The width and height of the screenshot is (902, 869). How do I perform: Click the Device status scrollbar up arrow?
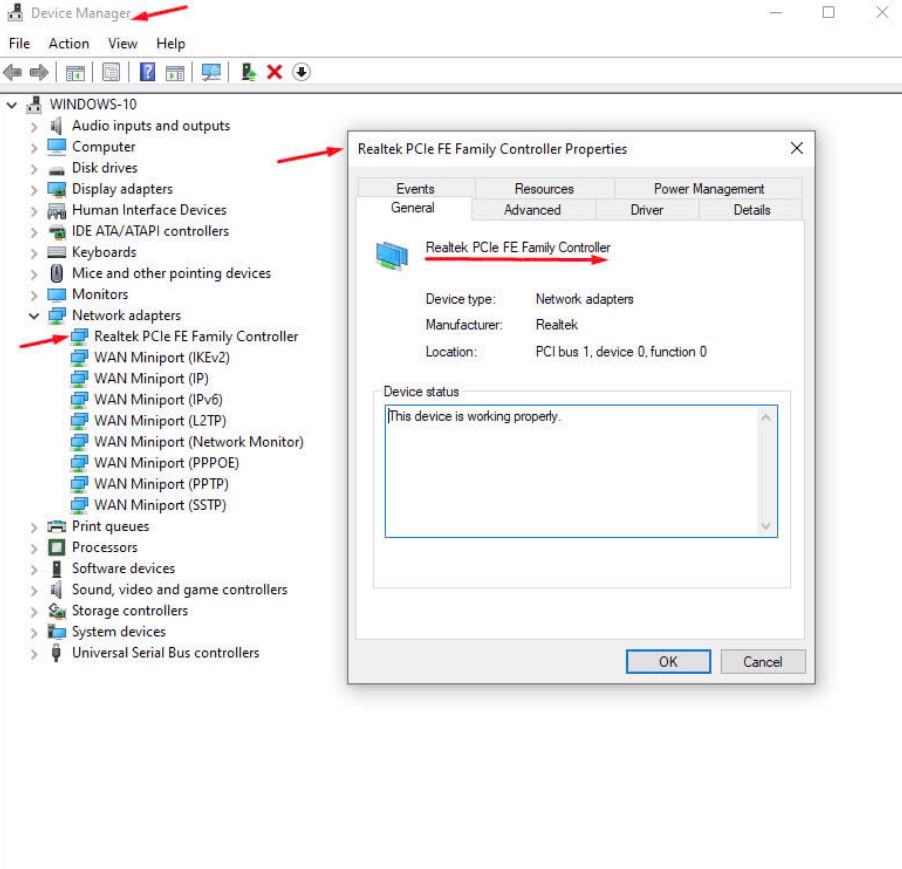tap(766, 418)
